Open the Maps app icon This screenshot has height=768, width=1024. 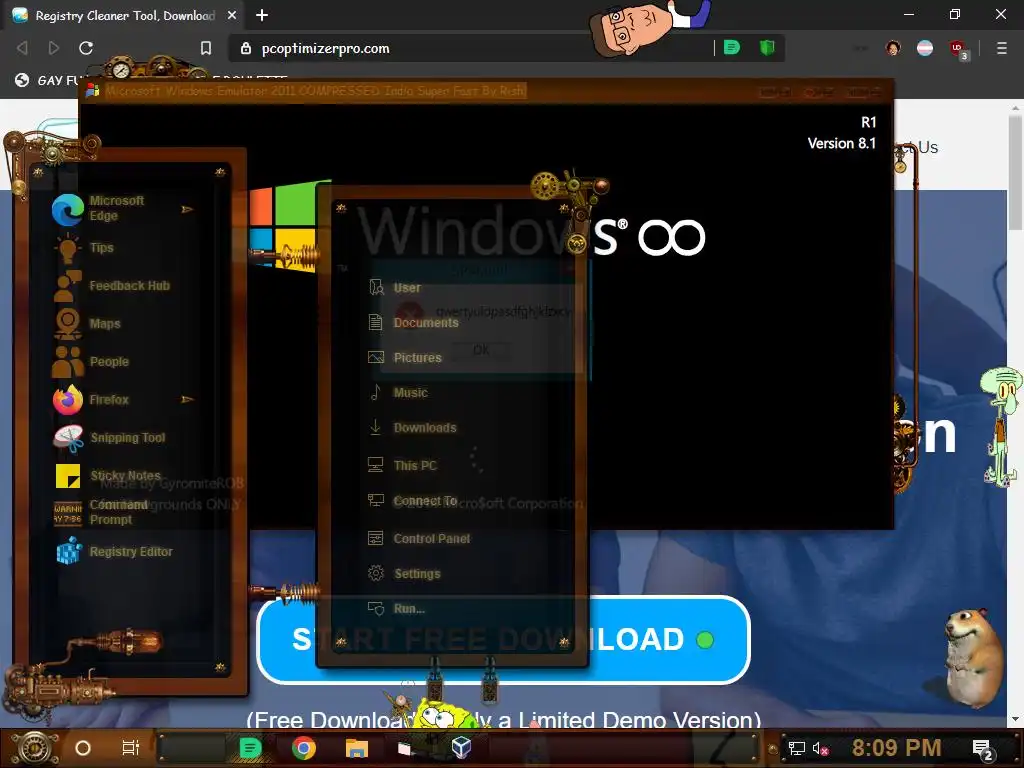click(68, 324)
